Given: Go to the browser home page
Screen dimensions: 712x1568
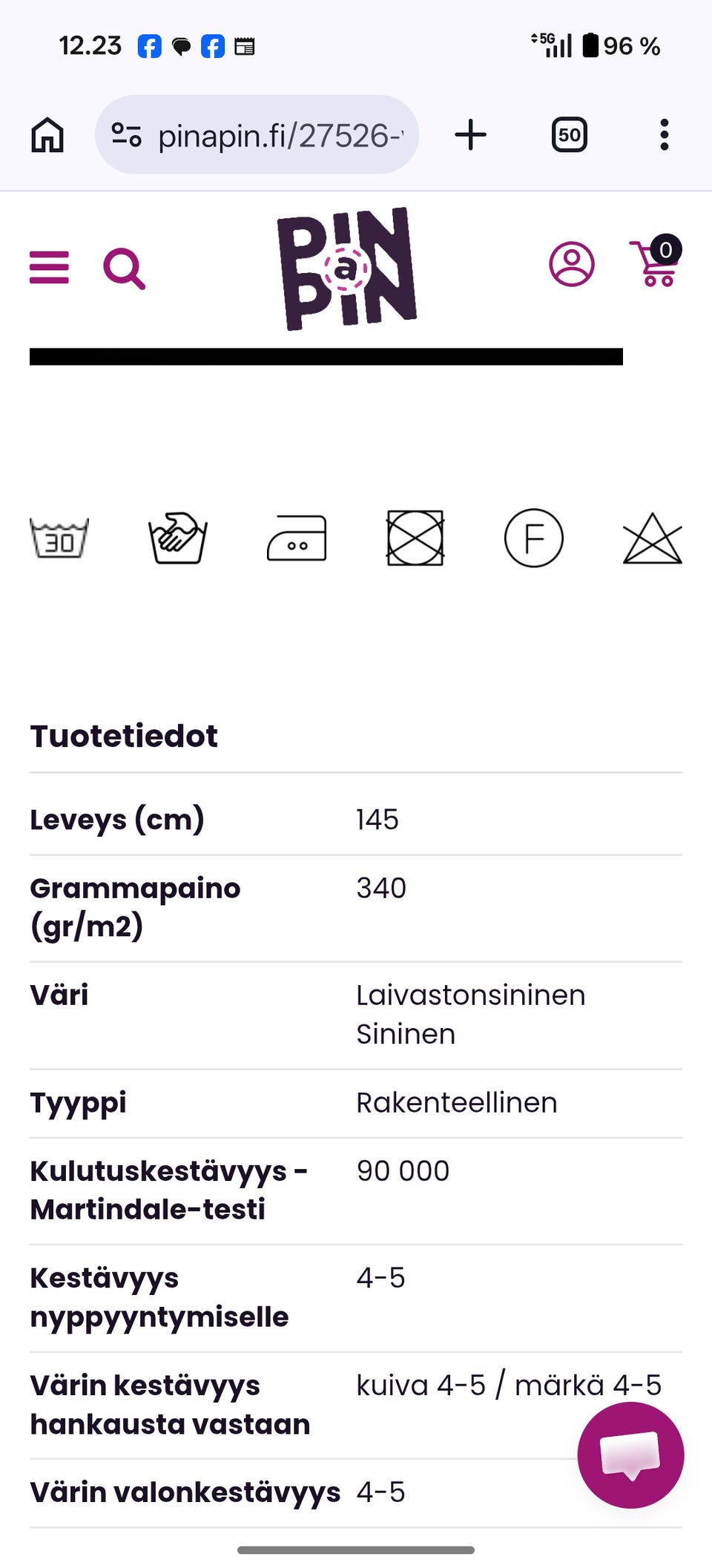Looking at the screenshot, I should coord(47,135).
